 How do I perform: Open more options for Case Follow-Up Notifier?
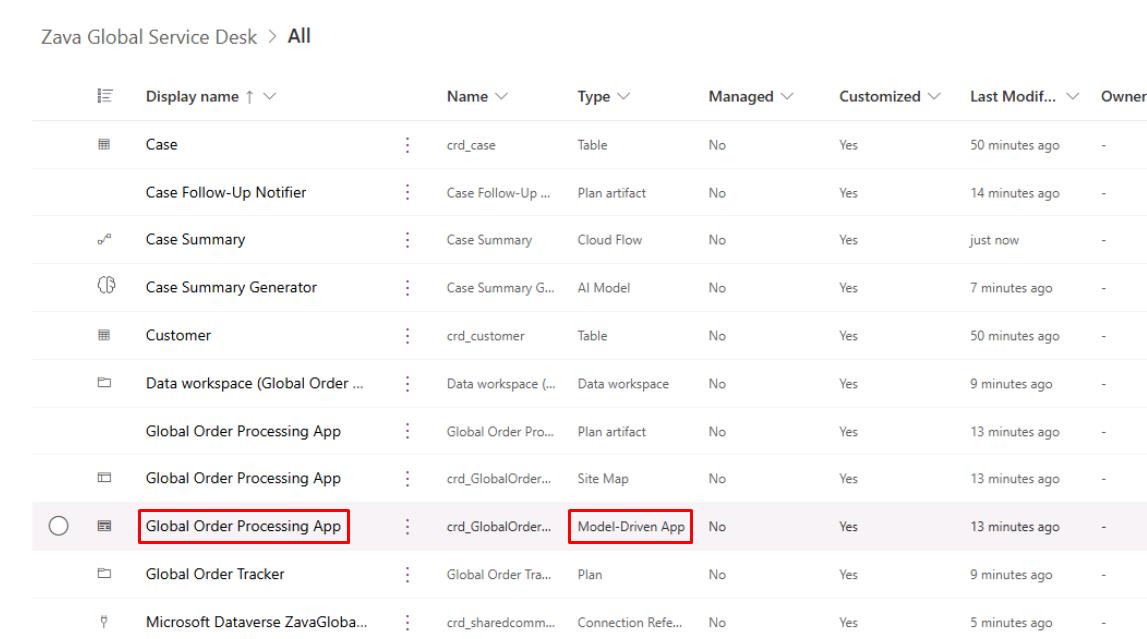(x=407, y=192)
